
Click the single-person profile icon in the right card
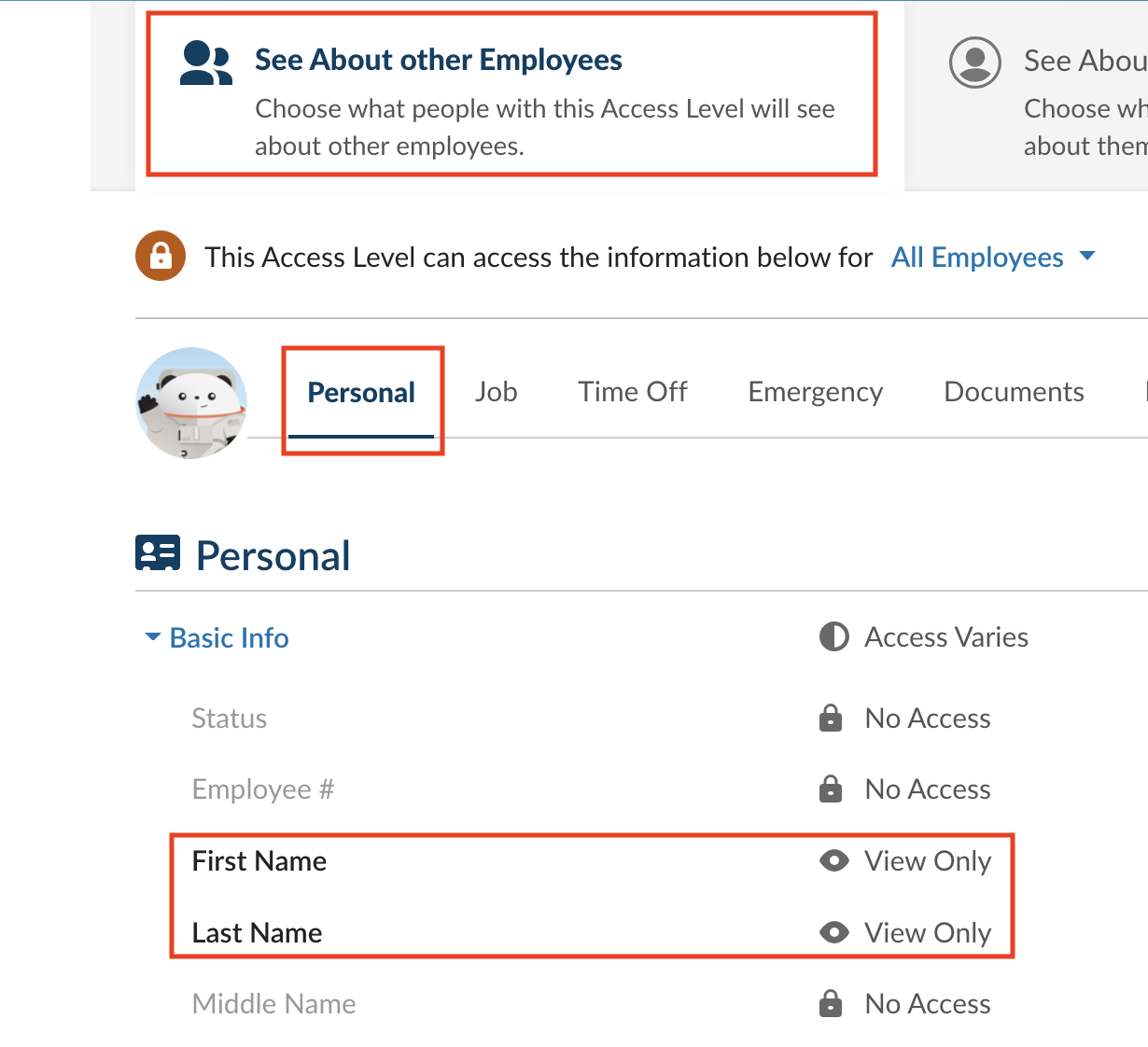(x=974, y=63)
